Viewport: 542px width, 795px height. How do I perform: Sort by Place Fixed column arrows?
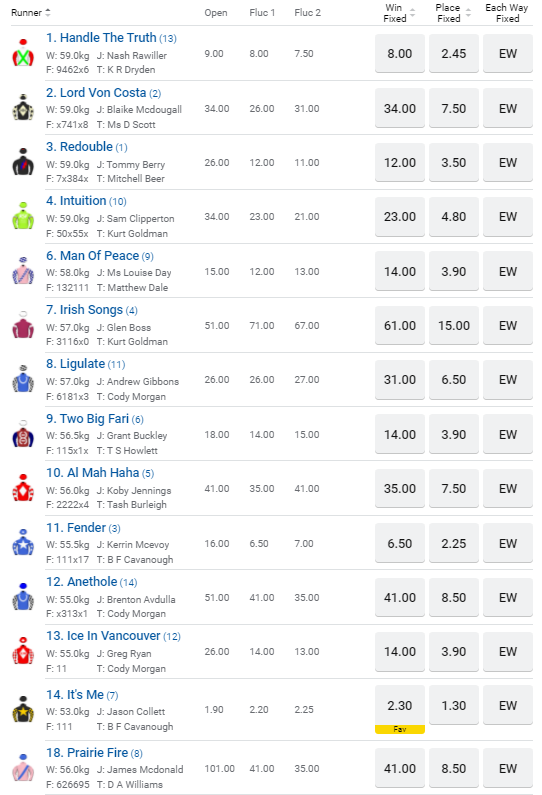(x=468, y=13)
